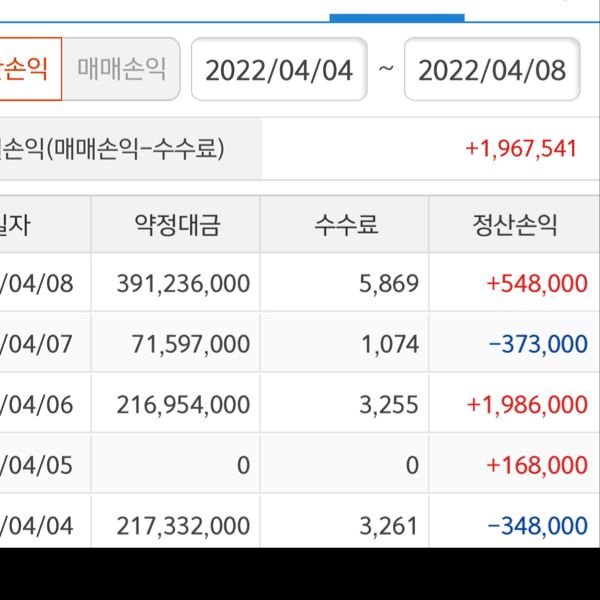Viewport: 600px width, 600px height.
Task: Tap the +1,986,000 settlement profit cell
Action: 526,405
